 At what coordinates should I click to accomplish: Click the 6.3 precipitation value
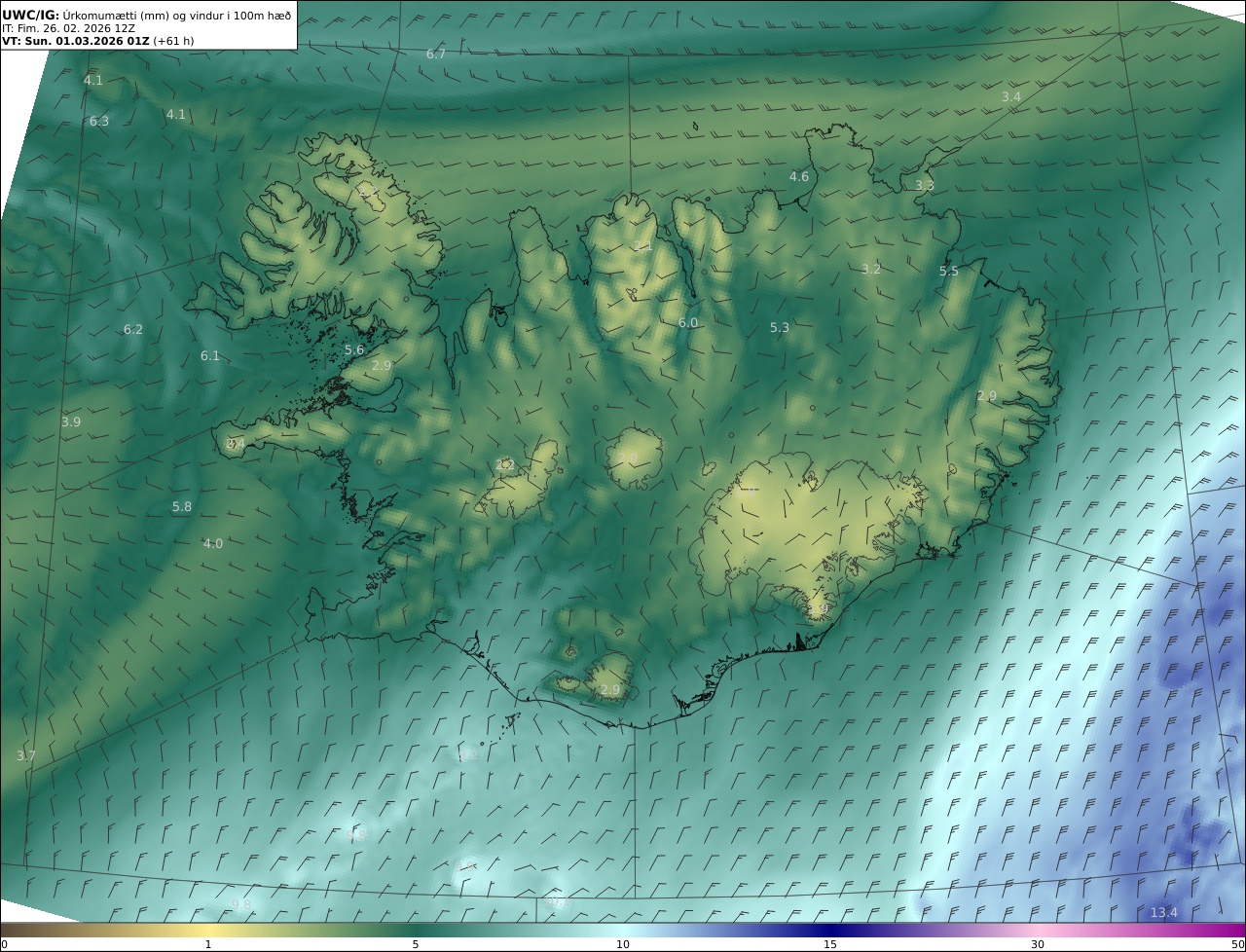[99, 122]
